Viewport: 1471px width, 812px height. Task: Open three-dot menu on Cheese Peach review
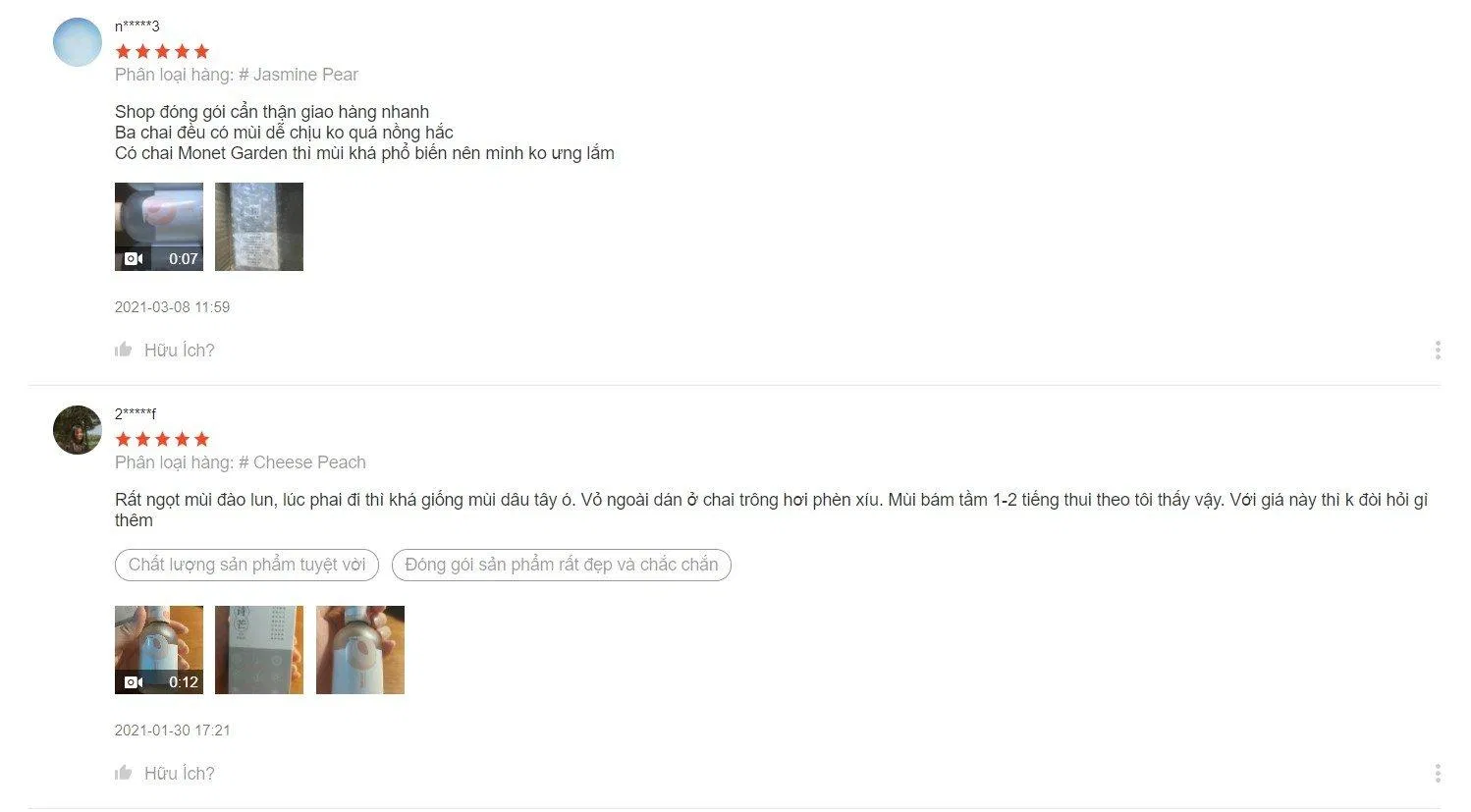[x=1438, y=773]
